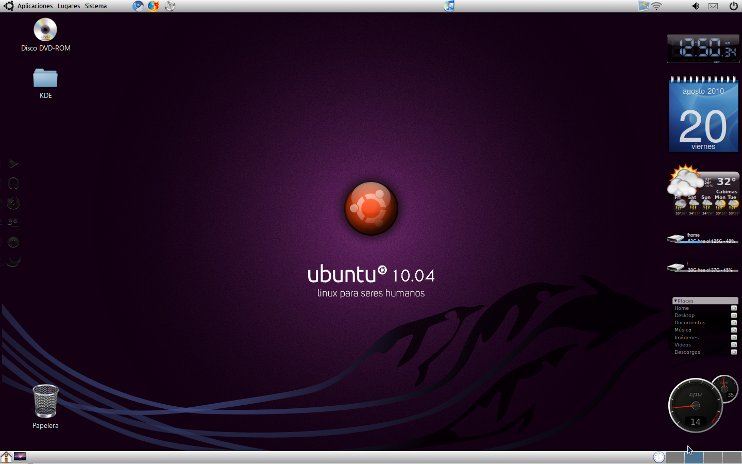Screen dimensions: 742x464
Task: Click the round applet left of workspace switcher
Action: [x=659, y=457]
